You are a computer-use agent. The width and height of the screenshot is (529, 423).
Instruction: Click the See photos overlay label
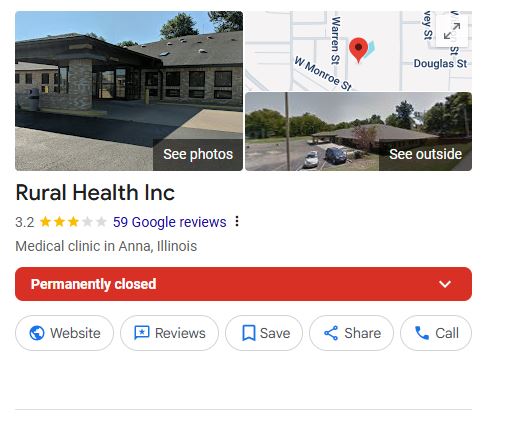[198, 154]
